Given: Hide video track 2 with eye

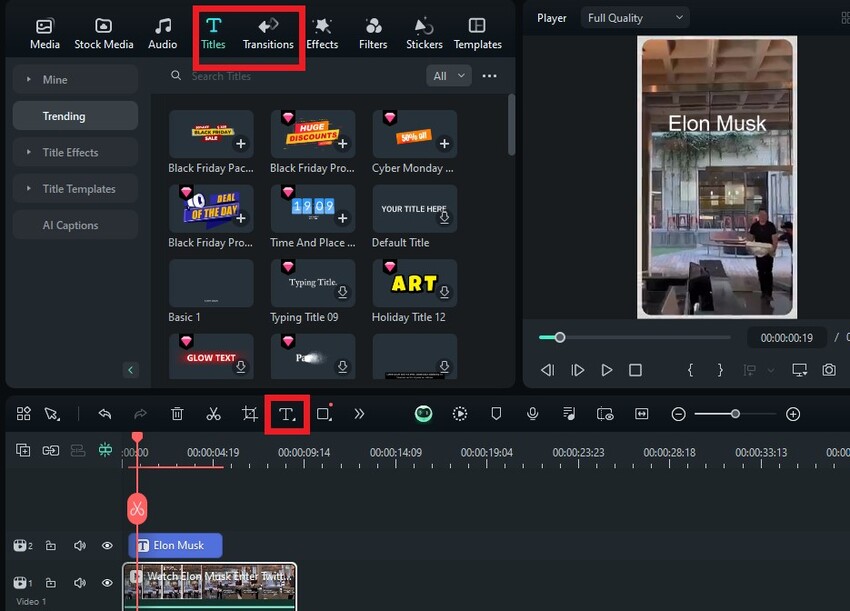Looking at the screenshot, I should pyautogui.click(x=107, y=545).
